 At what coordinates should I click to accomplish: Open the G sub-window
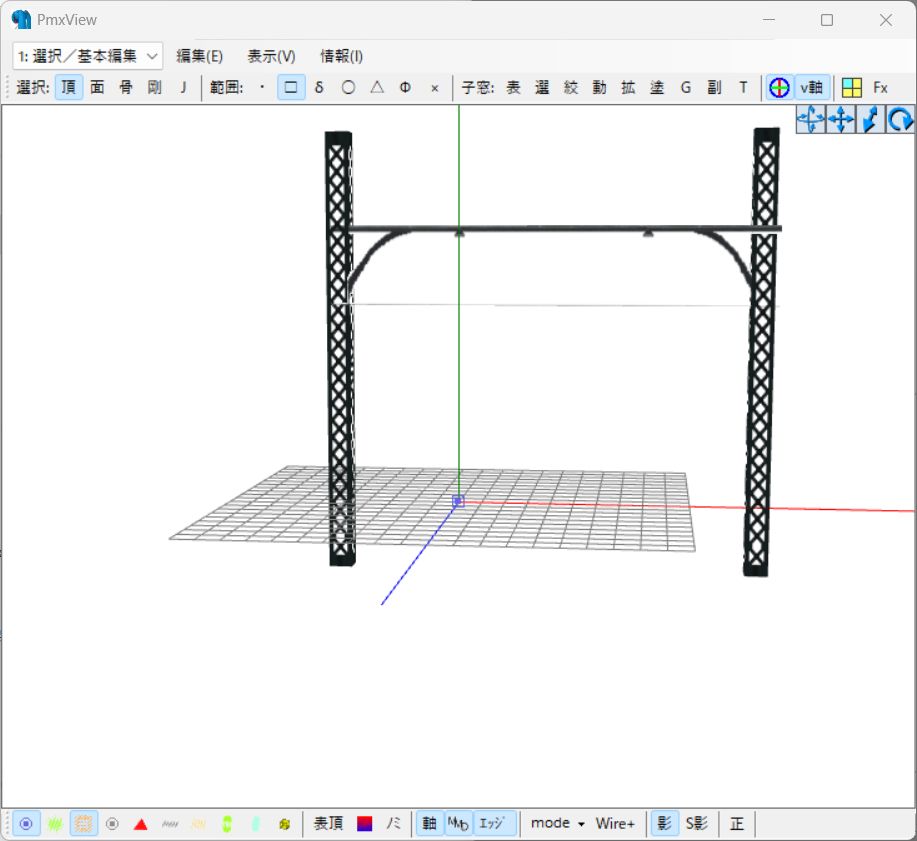(685, 88)
